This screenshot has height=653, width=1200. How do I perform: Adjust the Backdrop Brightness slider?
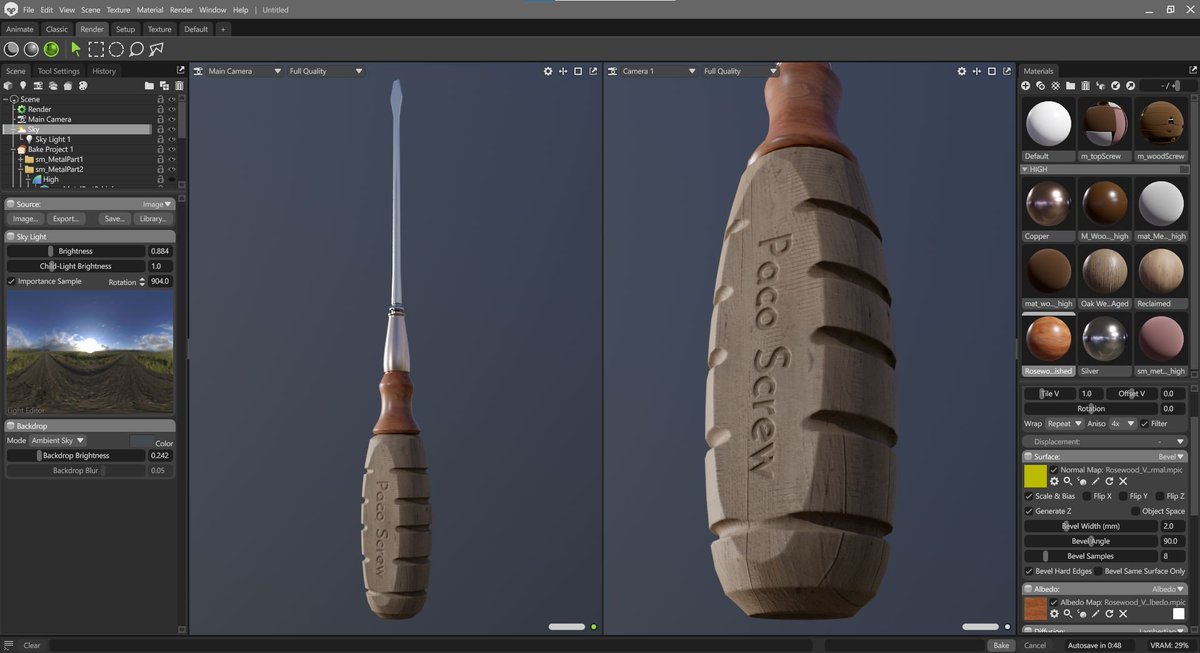point(76,455)
